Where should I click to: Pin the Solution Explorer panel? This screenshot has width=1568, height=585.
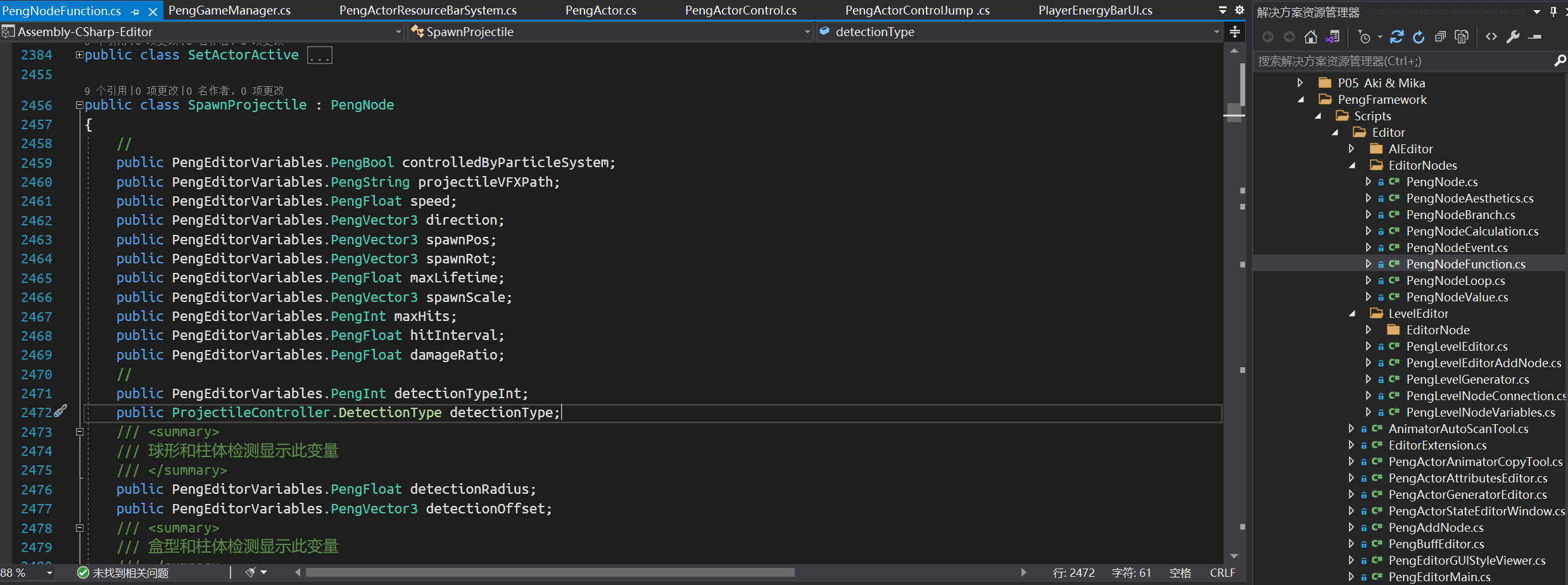tap(1553, 11)
